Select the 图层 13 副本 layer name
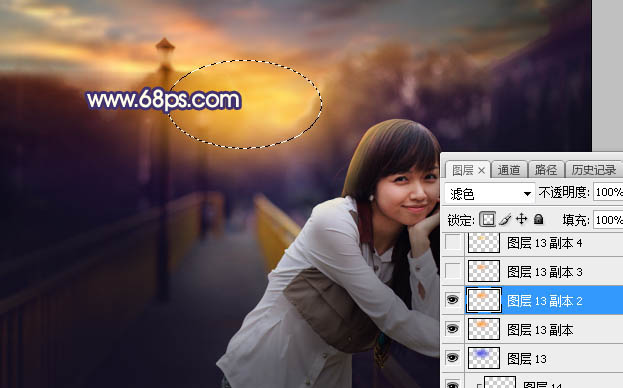 tap(540, 330)
